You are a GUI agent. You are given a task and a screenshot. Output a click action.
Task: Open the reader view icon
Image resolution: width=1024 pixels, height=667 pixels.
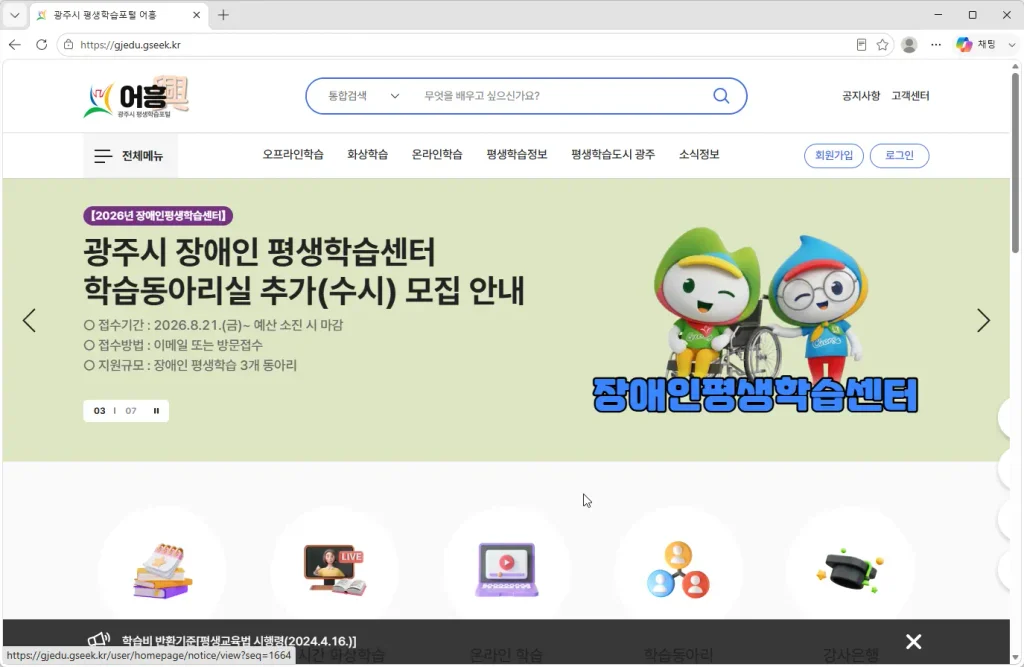pyautogui.click(x=861, y=44)
